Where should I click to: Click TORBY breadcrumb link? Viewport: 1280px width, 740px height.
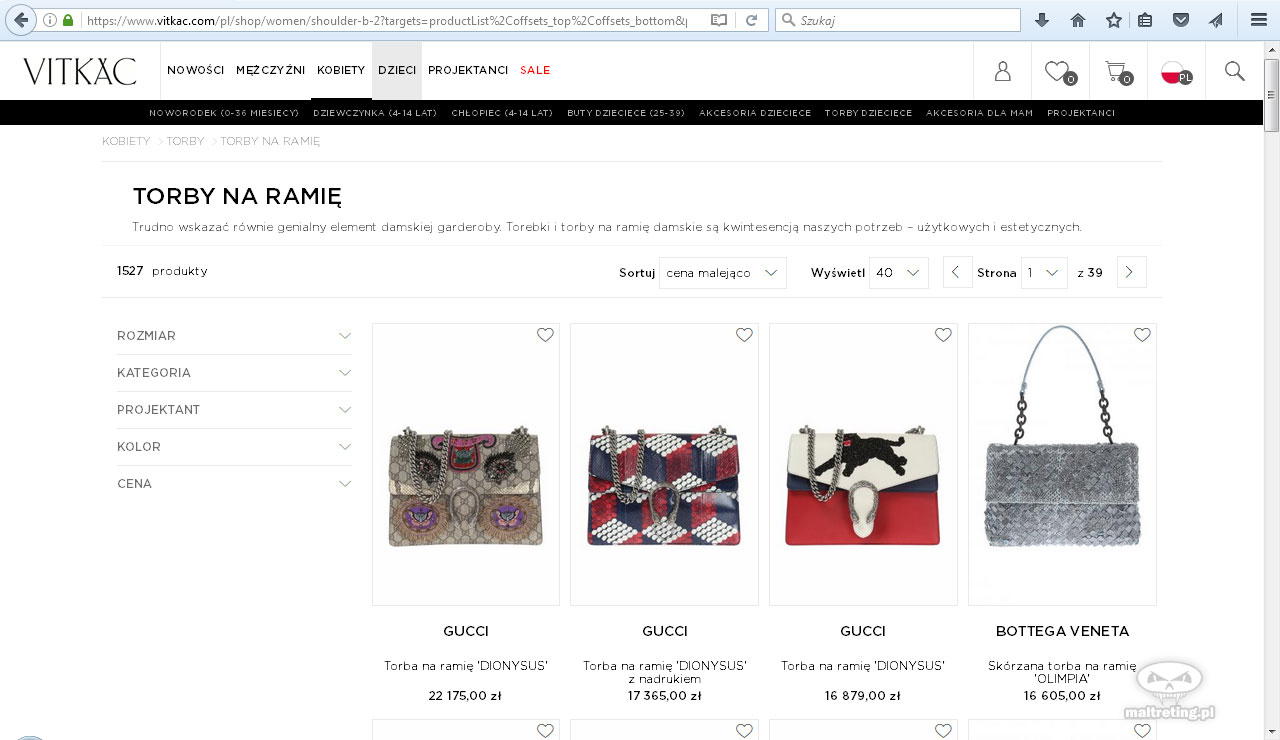tap(185, 142)
